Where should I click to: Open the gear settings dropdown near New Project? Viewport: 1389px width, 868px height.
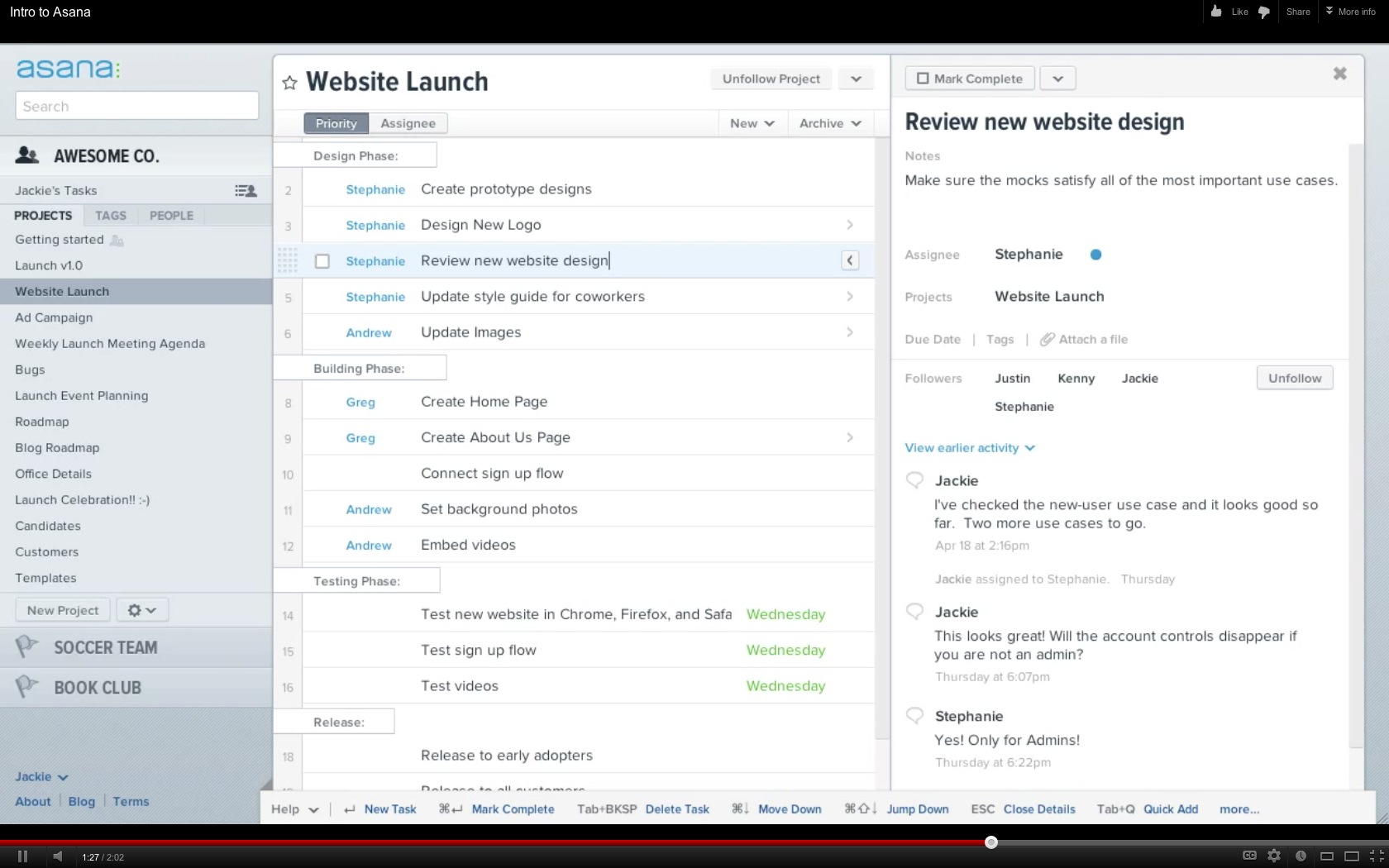(142, 610)
